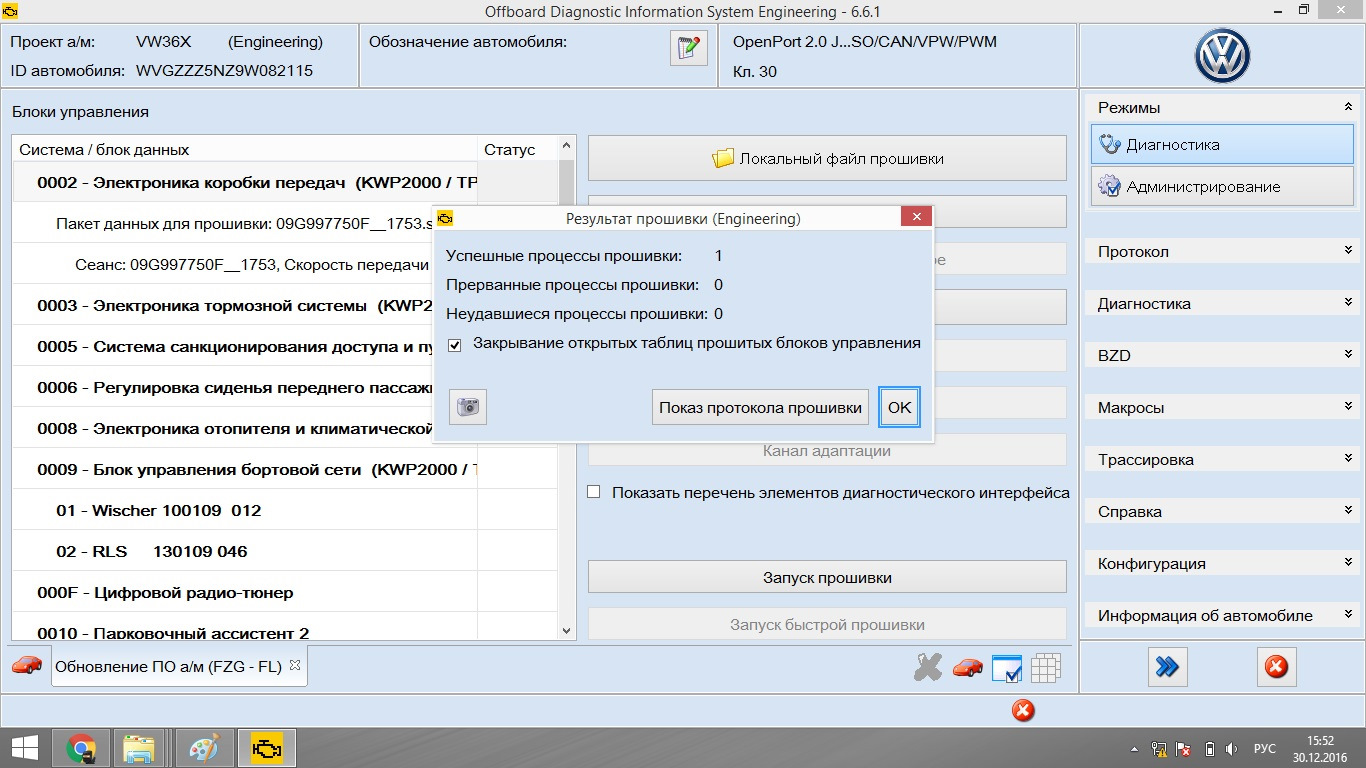The width and height of the screenshot is (1366, 768).
Task: Expand the Справка section
Action: click(x=1348, y=511)
